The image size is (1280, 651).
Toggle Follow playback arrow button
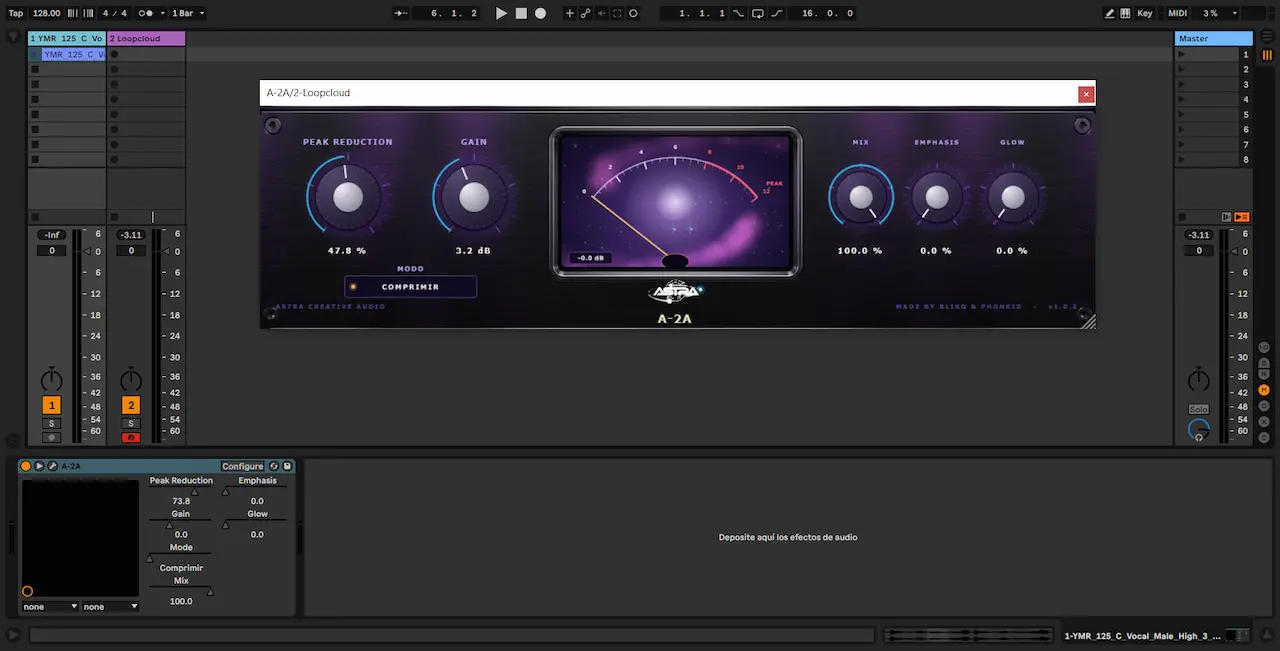pos(401,13)
